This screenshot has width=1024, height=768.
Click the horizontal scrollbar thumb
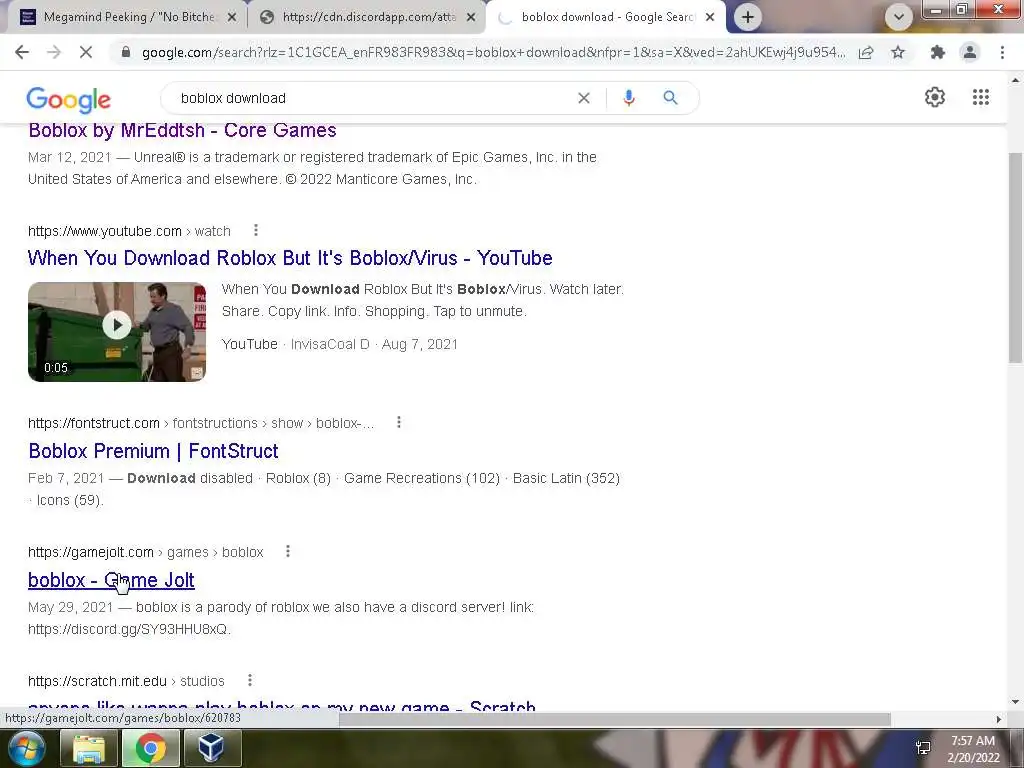point(615,719)
